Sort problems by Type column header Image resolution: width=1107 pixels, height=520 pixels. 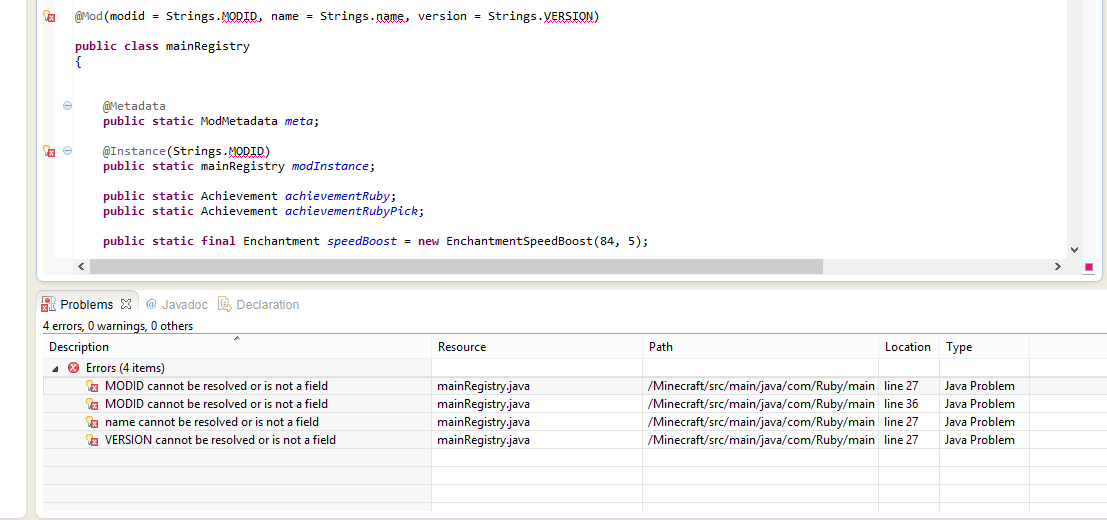pos(984,346)
